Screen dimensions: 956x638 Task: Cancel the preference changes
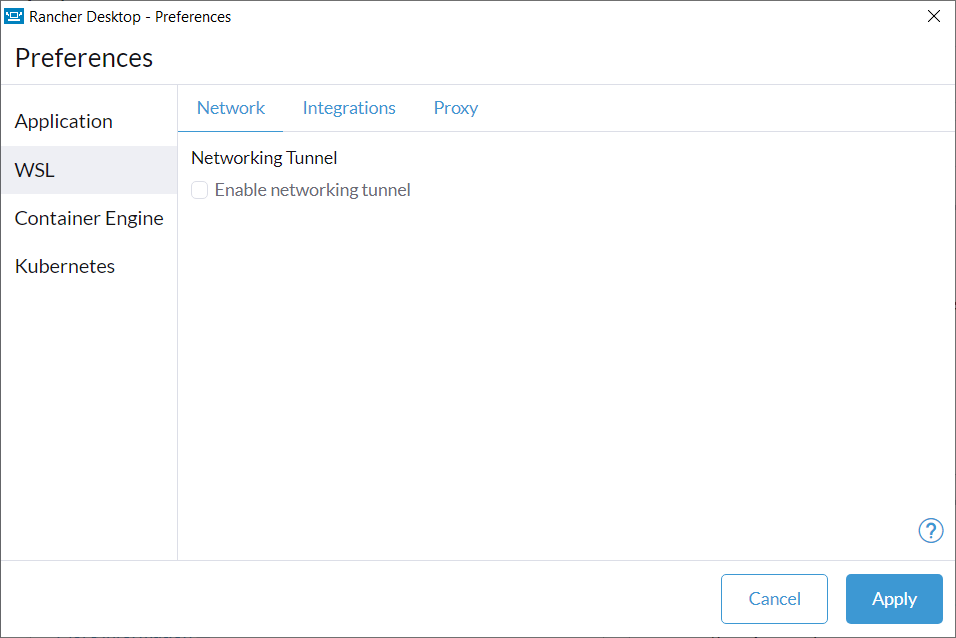774,599
